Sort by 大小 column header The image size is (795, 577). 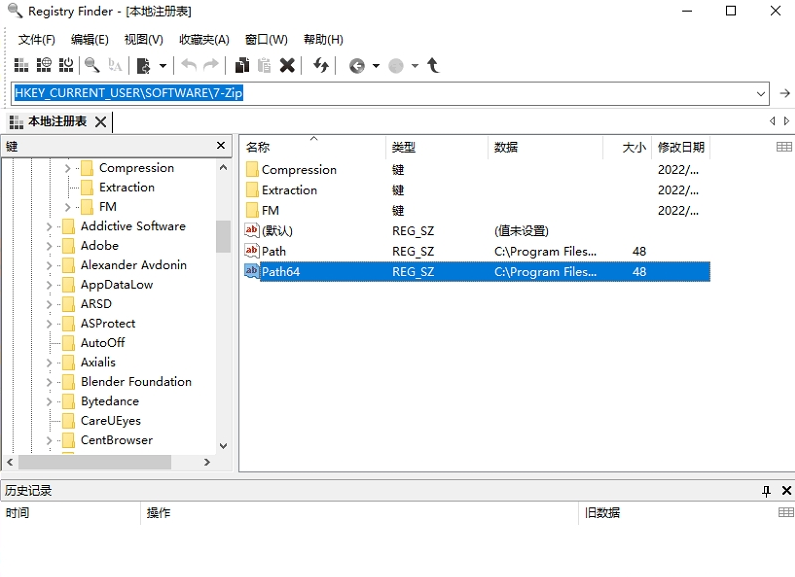[627, 148]
